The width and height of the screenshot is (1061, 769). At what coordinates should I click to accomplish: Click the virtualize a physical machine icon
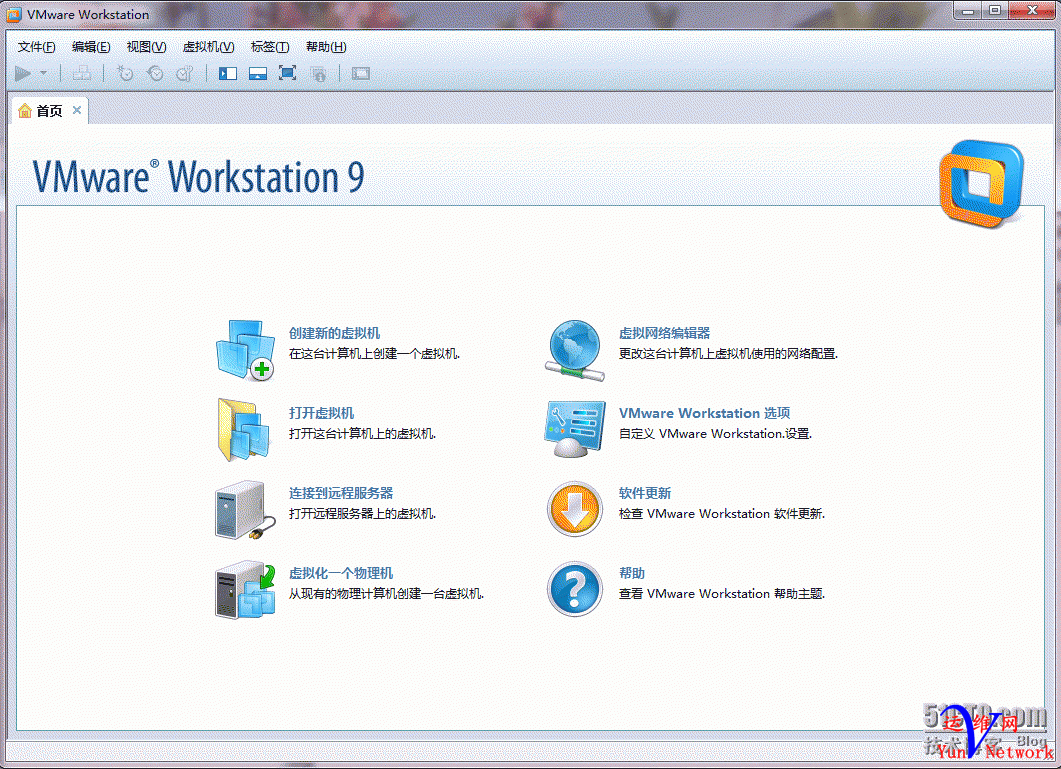(x=245, y=590)
